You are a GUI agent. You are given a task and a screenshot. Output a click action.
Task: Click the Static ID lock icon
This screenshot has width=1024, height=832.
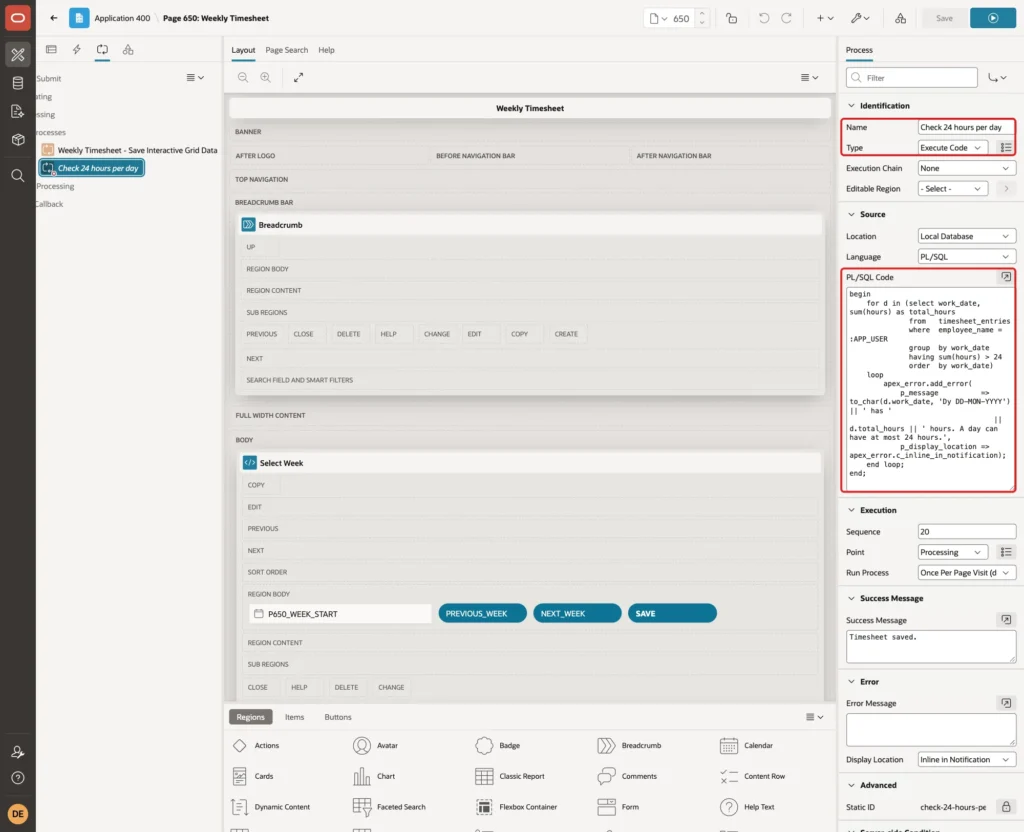pos(1006,807)
